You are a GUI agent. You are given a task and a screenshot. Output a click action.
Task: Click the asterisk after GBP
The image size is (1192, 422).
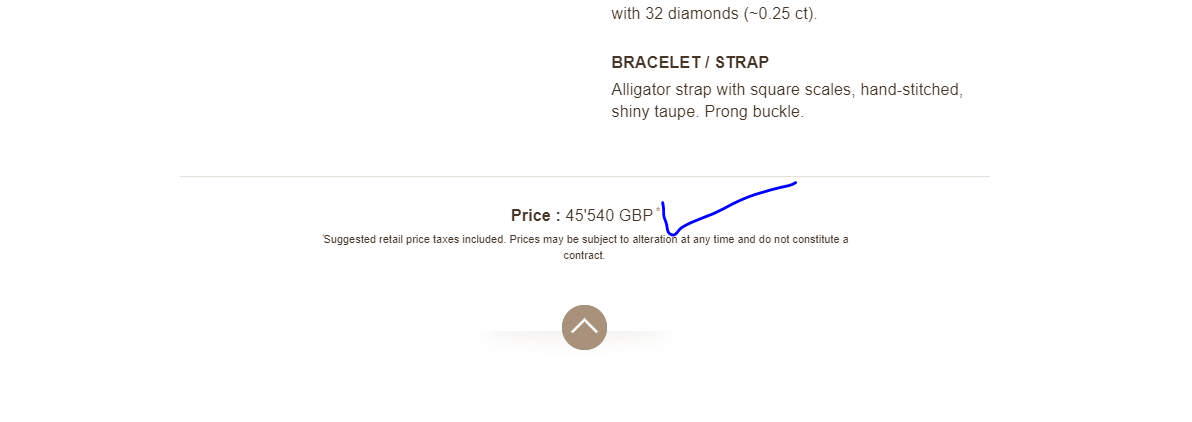coord(658,211)
